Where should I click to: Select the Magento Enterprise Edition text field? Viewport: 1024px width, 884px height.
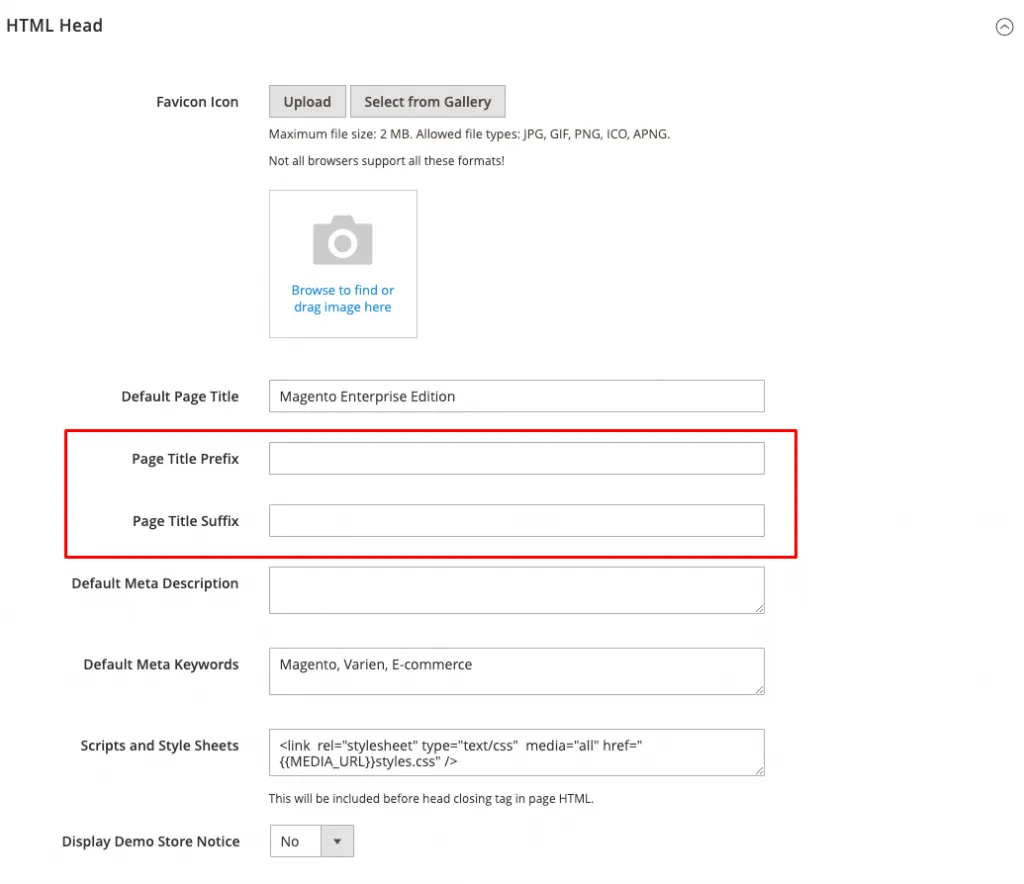click(x=516, y=396)
